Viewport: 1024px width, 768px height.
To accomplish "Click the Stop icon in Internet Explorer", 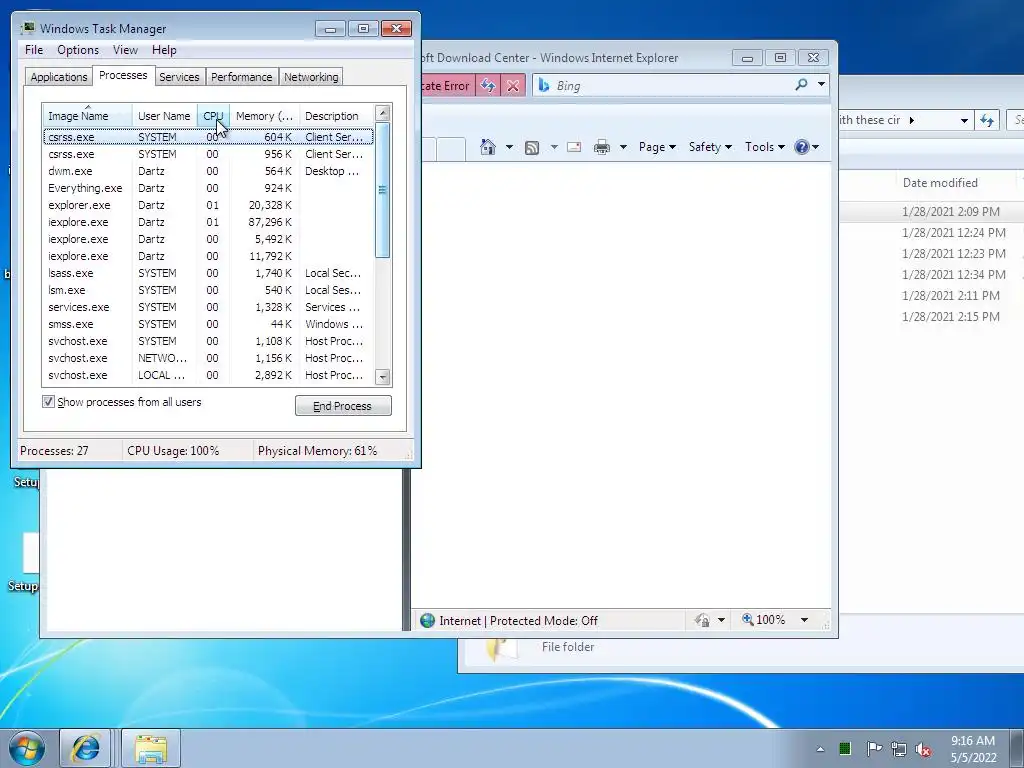I will (x=513, y=86).
